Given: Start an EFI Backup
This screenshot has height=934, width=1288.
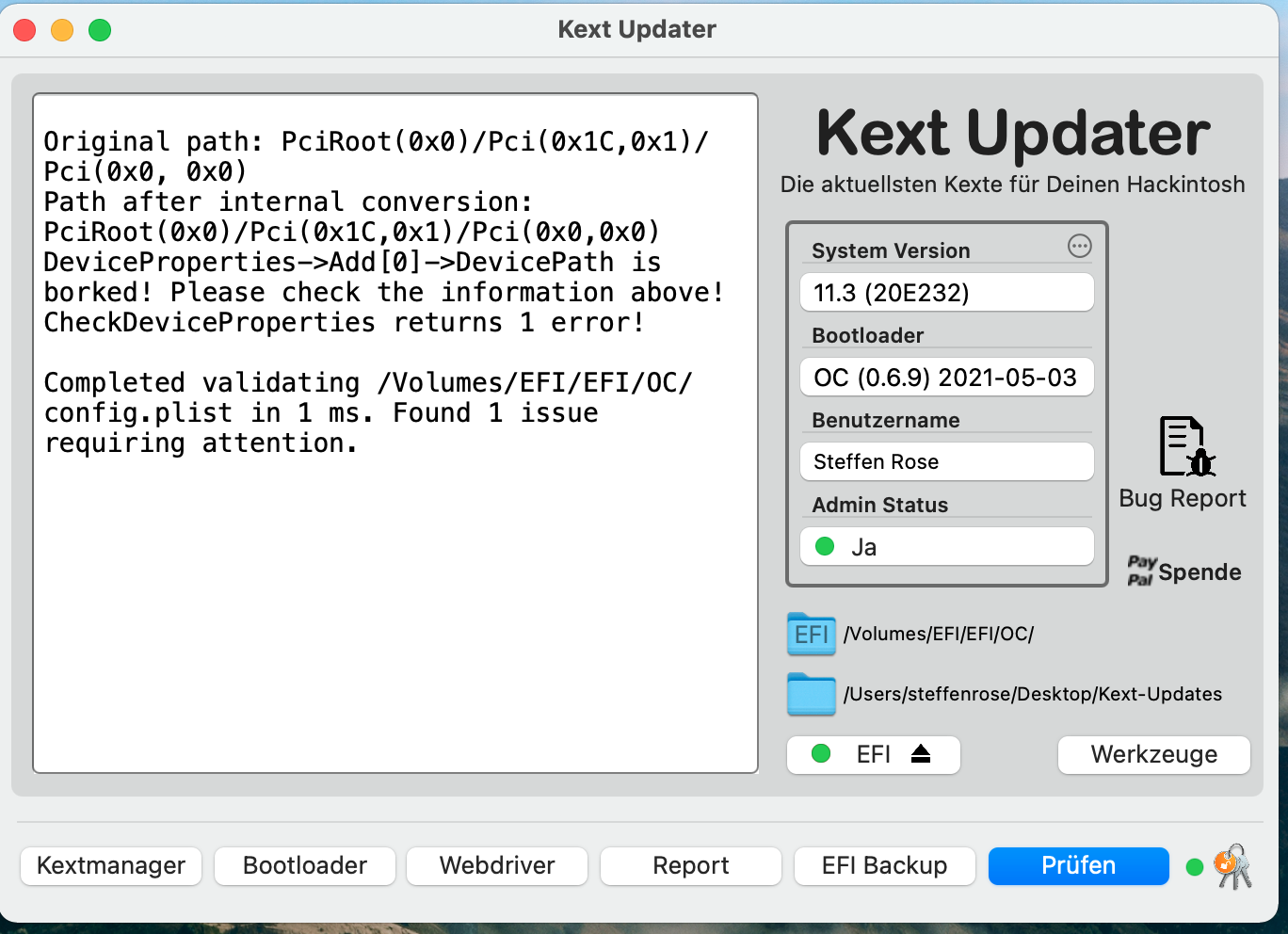Looking at the screenshot, I should [x=885, y=866].
